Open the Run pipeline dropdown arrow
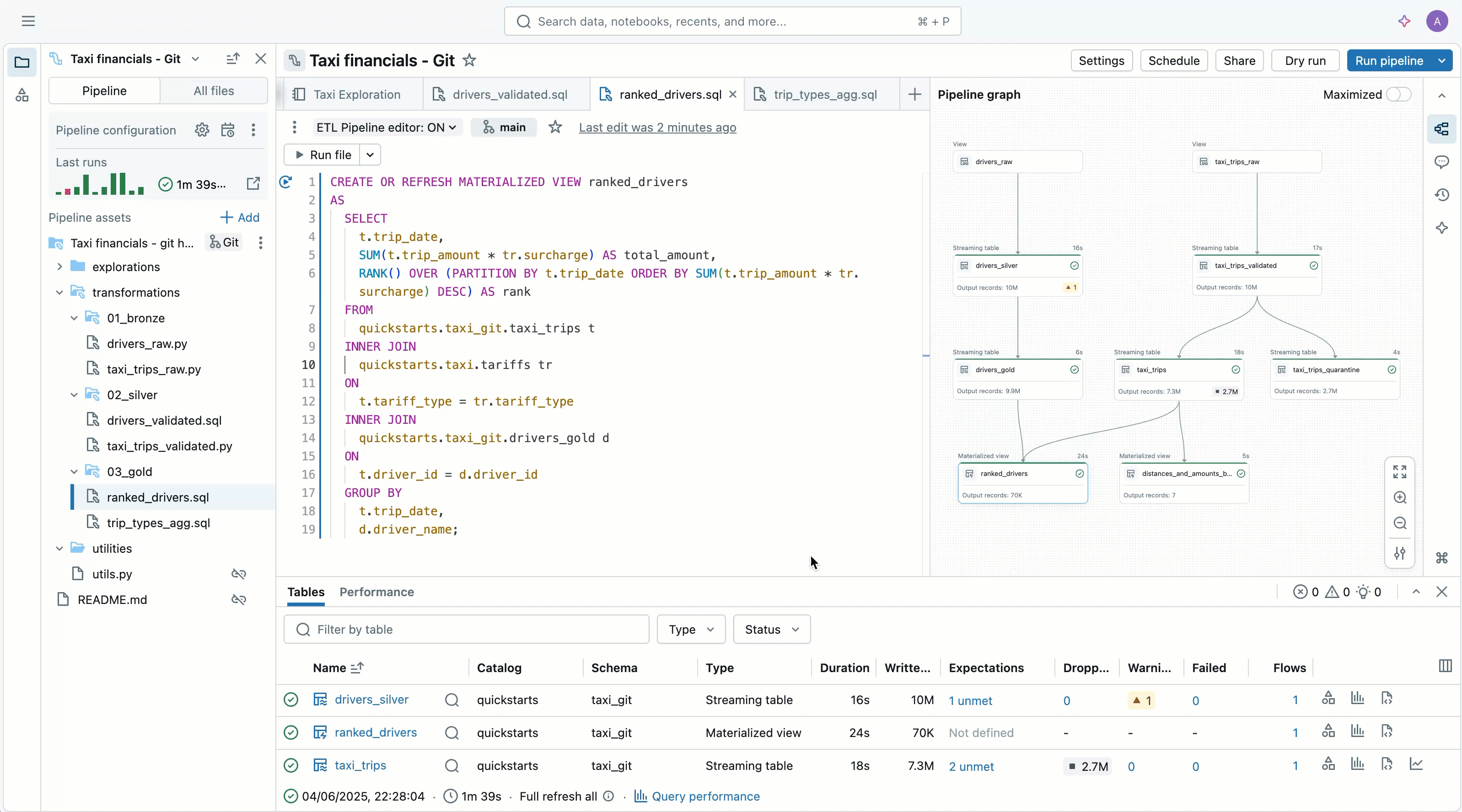This screenshot has height=812, width=1462. 1441,61
